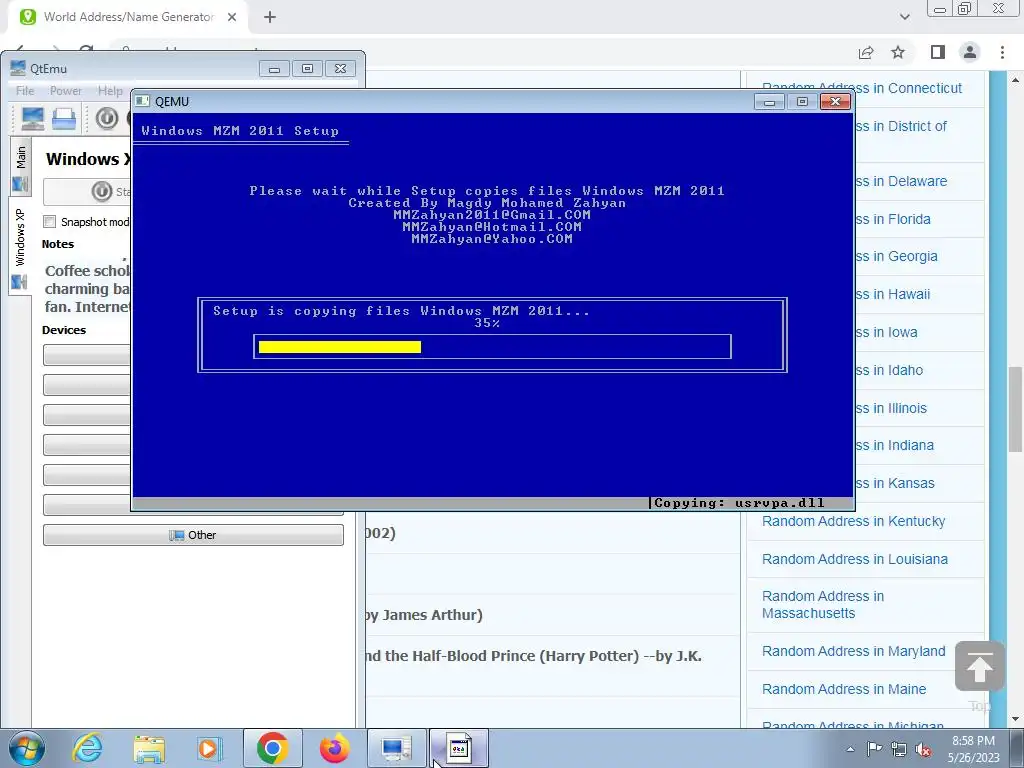The image size is (1024, 768).
Task: Open Windows Media Player from taskbar
Action: [210, 748]
